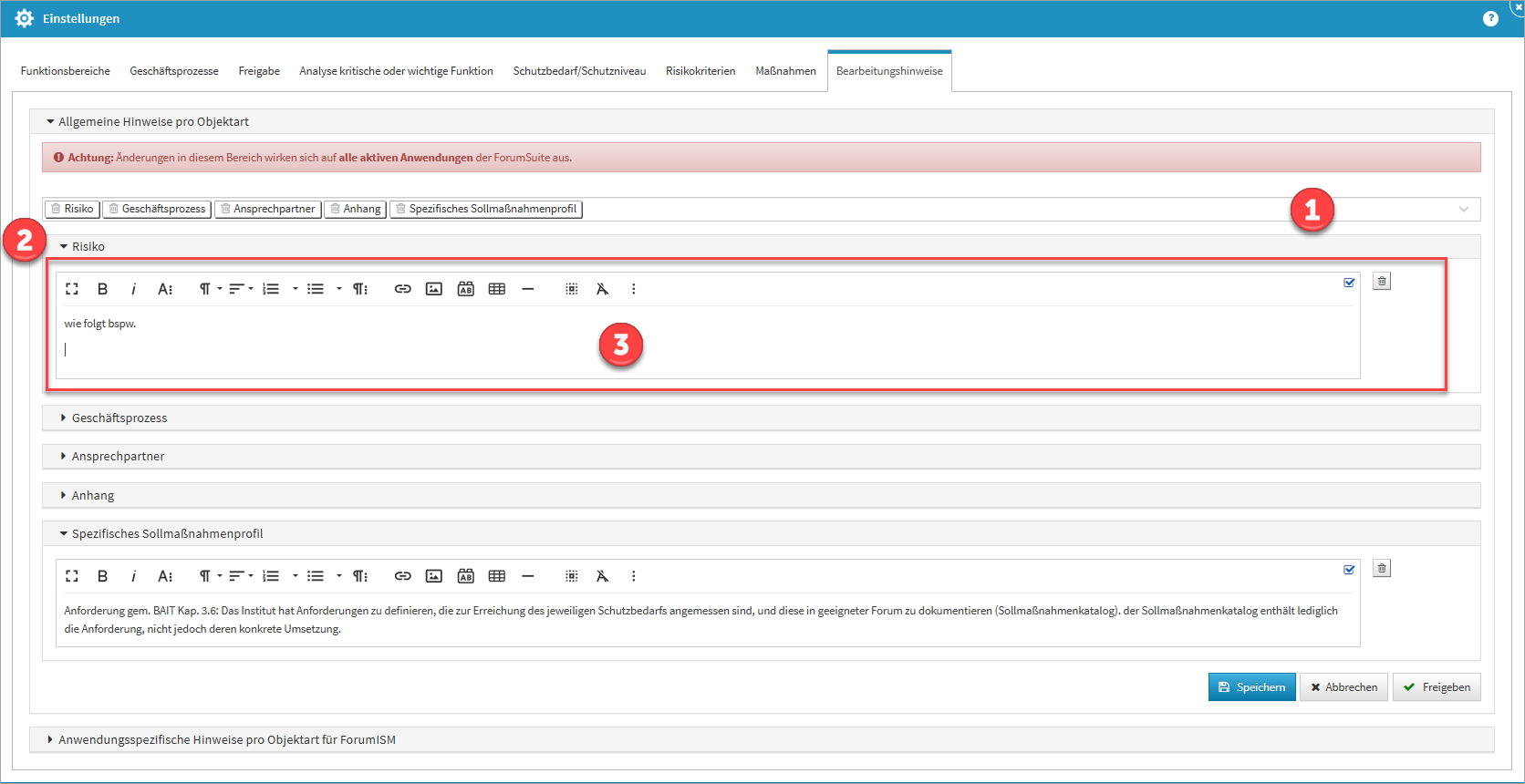Clear formatting in Spezifisches Sollmaßnahmenprofil editor
The width and height of the screenshot is (1525, 784).
[602, 576]
